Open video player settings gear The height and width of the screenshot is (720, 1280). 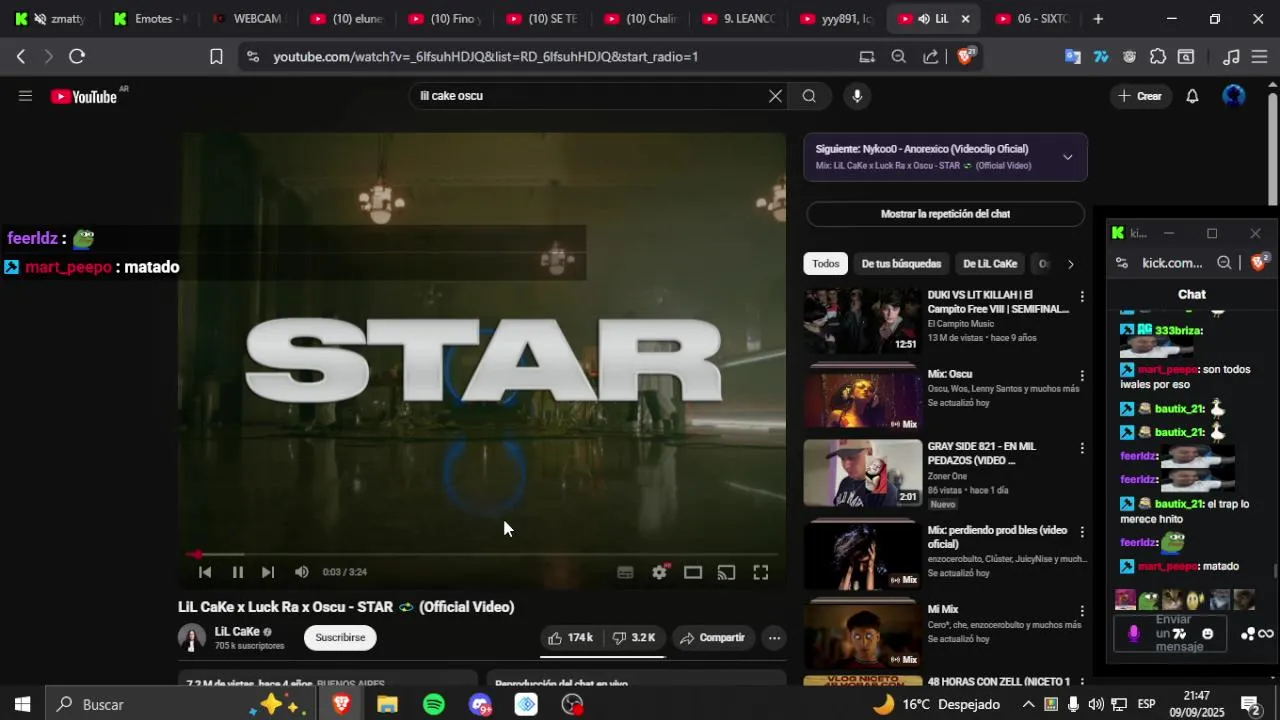click(x=659, y=572)
